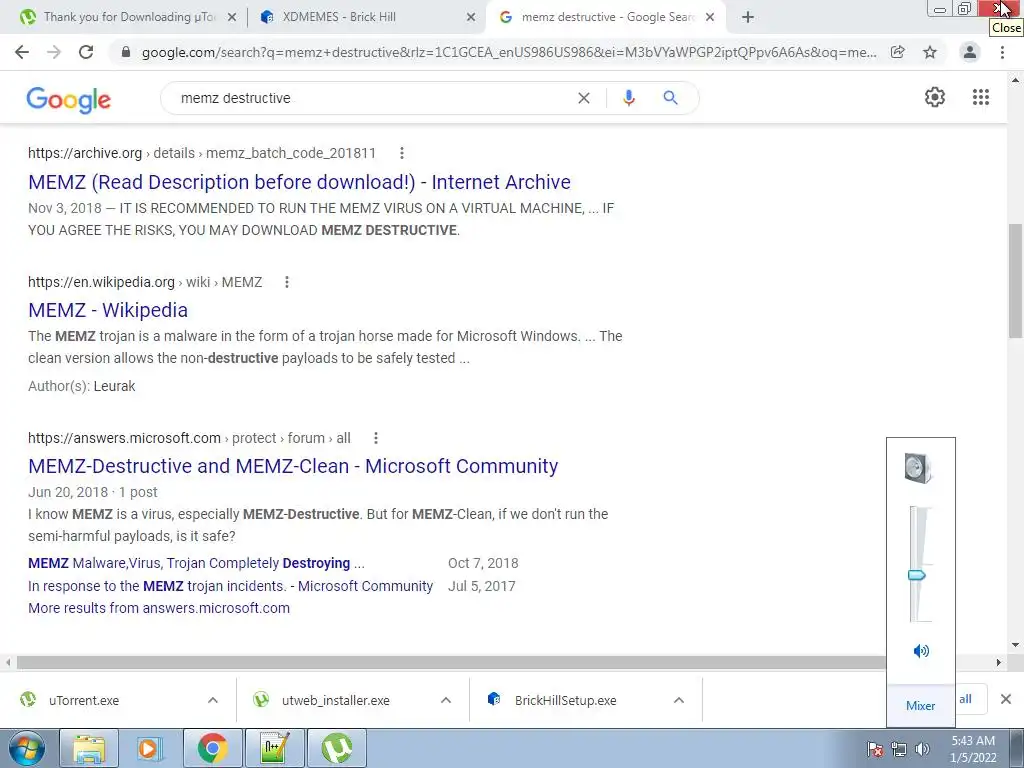1024x768 pixels.
Task: Open Google quick settings gear
Action: coord(935,97)
